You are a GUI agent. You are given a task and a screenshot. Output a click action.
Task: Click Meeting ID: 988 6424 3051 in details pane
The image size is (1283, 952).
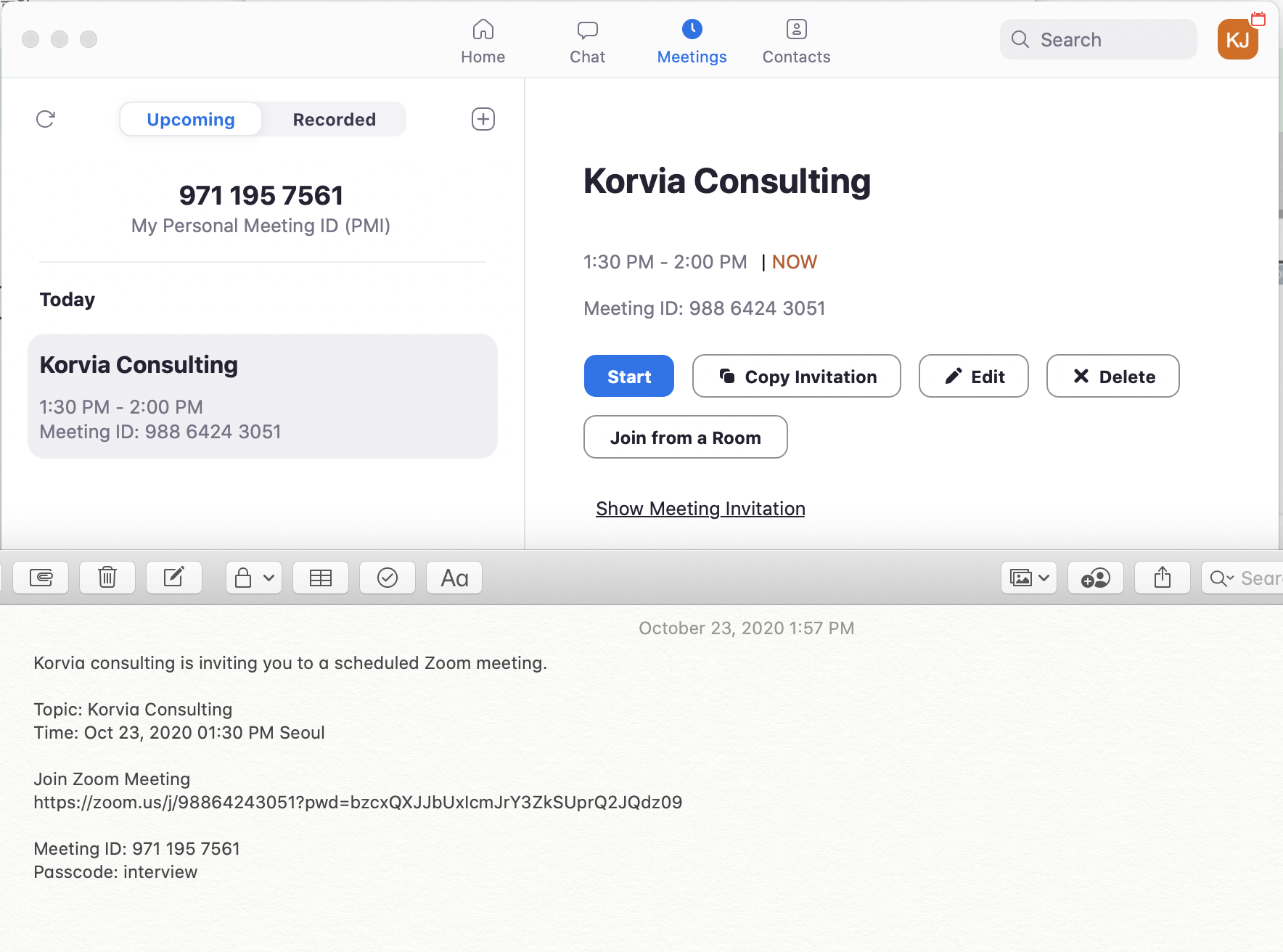(705, 308)
